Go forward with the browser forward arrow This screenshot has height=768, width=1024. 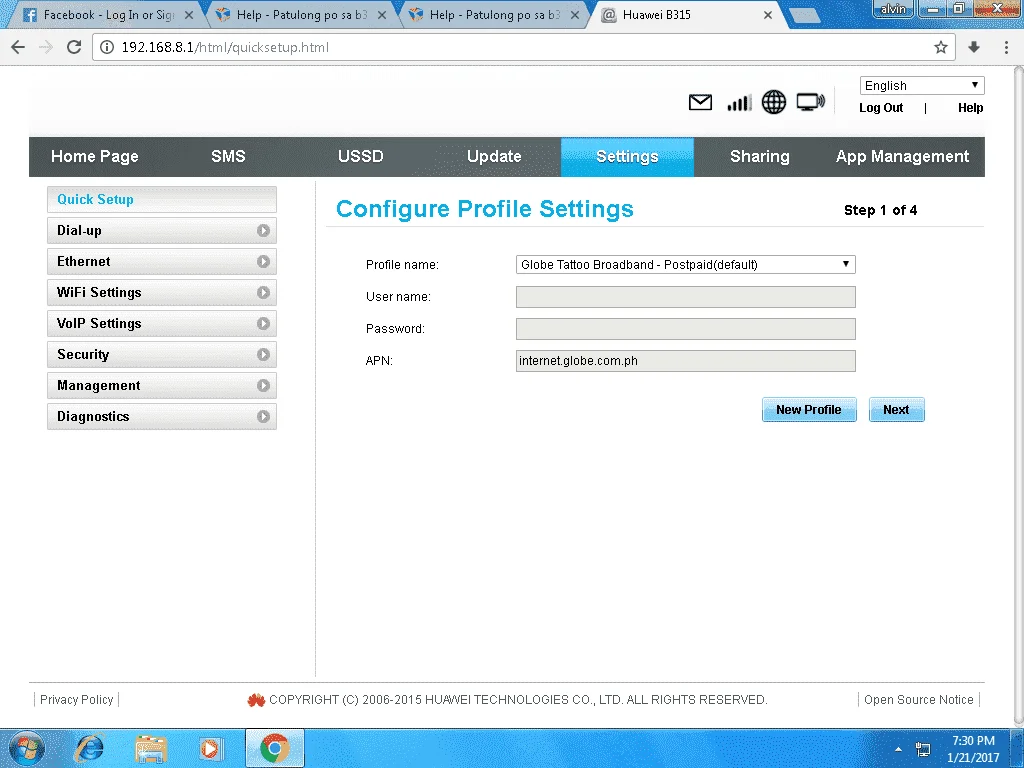tap(46, 47)
